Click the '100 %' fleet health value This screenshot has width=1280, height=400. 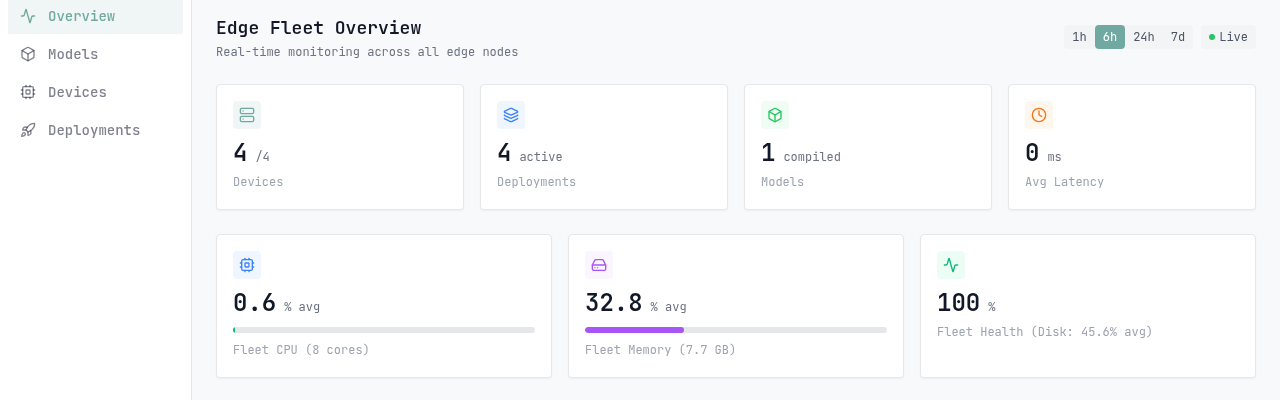coord(966,303)
